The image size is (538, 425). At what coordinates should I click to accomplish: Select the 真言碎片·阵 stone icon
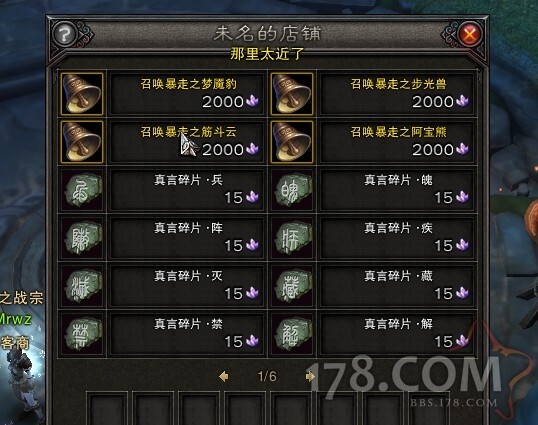(82, 238)
